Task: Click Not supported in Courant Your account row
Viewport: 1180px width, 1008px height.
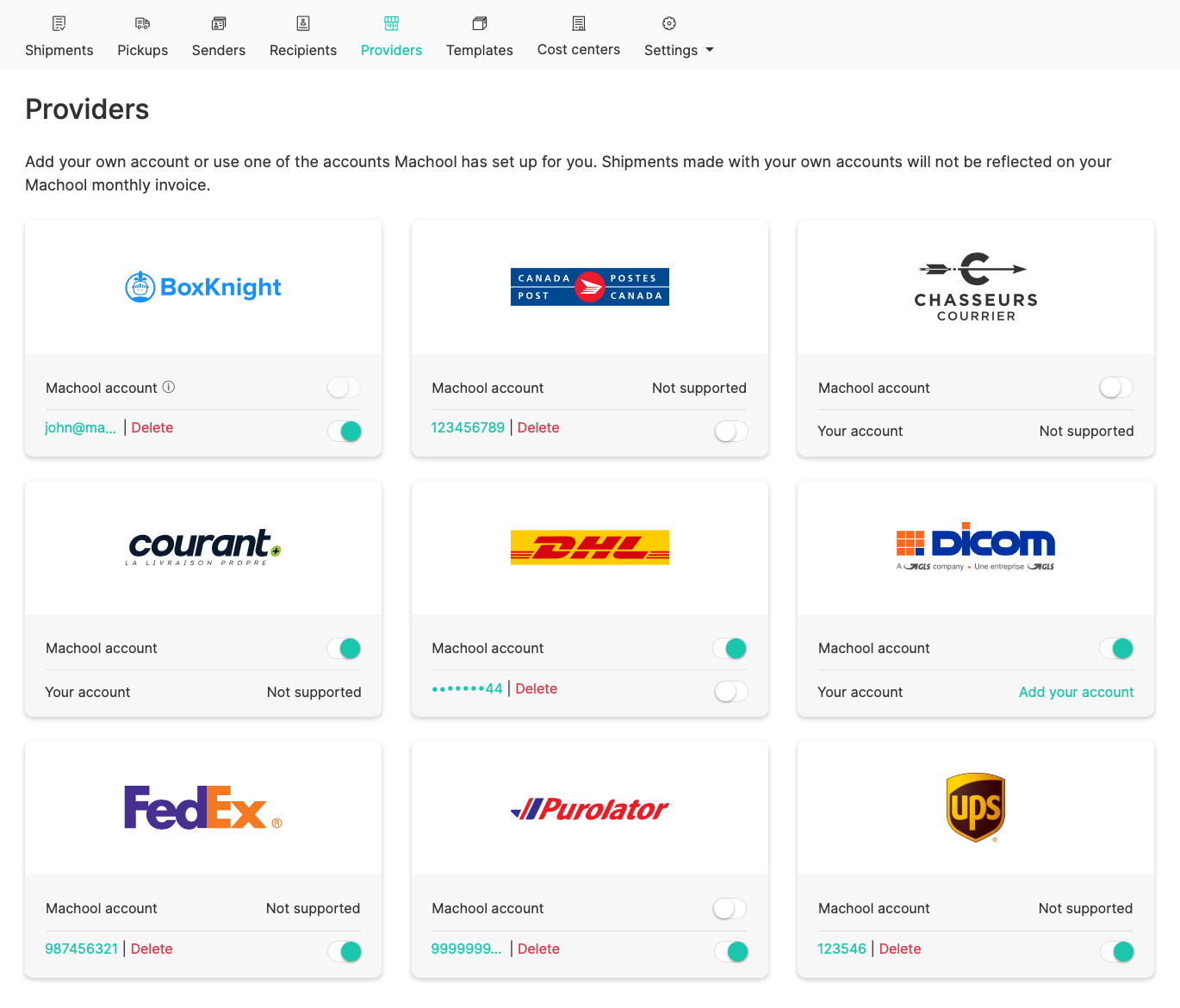Action: click(x=314, y=692)
